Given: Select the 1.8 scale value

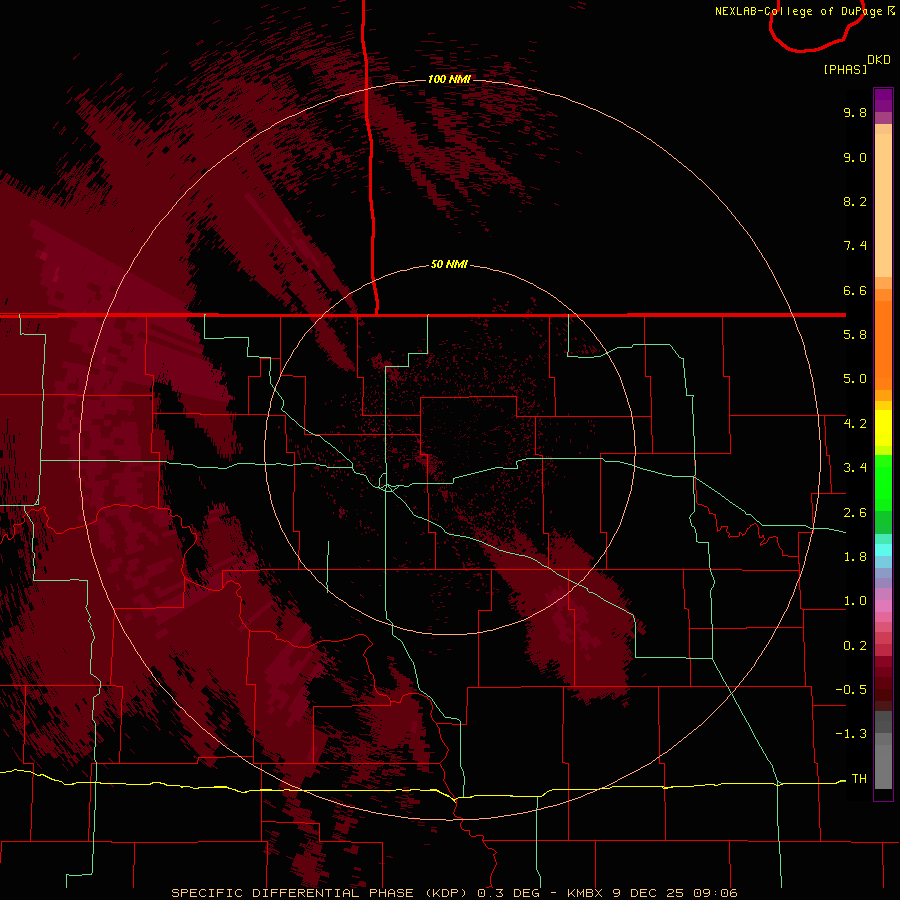Looking at the screenshot, I should click(855, 557).
